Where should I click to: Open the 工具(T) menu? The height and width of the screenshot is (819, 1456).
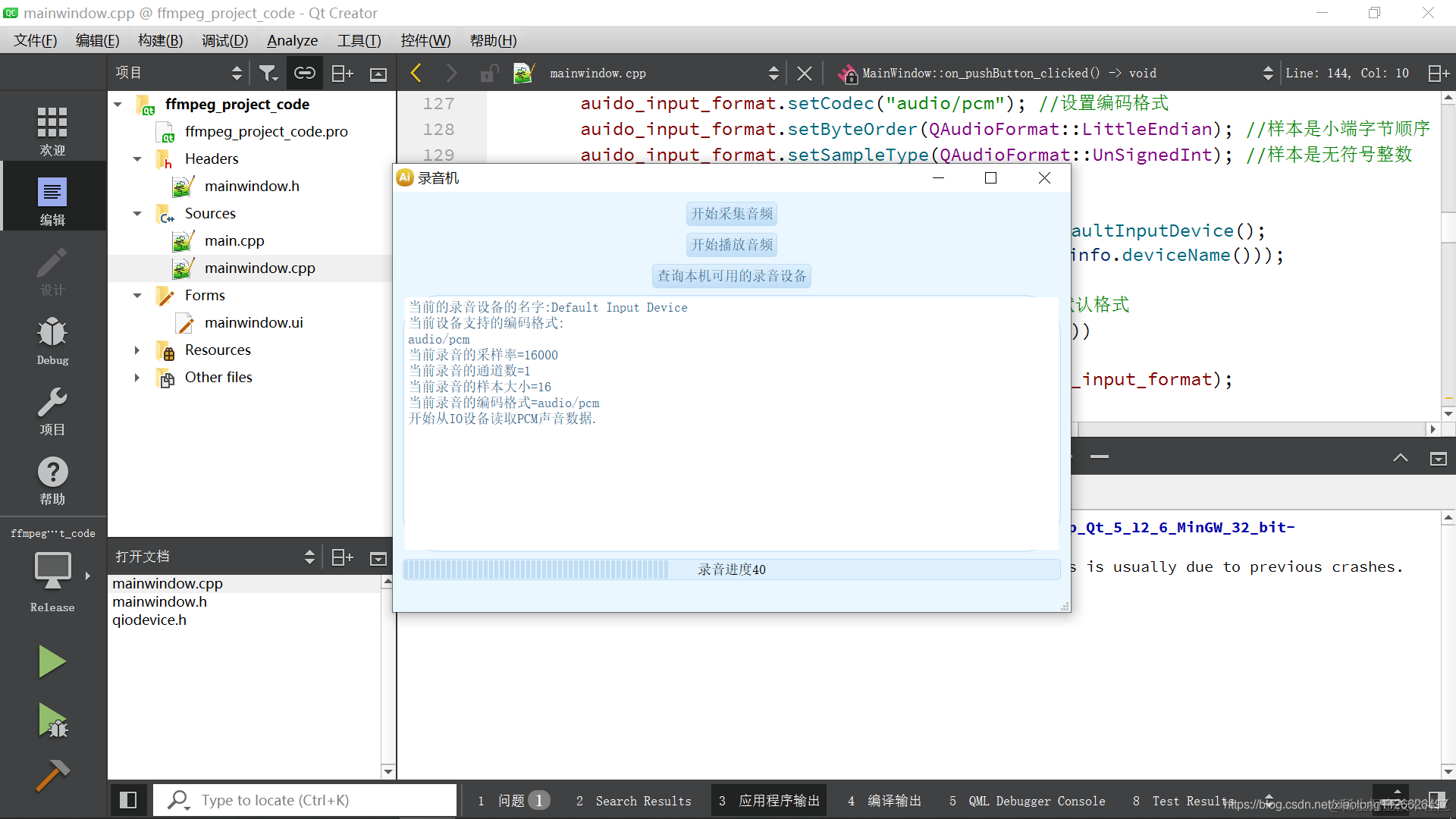[359, 40]
